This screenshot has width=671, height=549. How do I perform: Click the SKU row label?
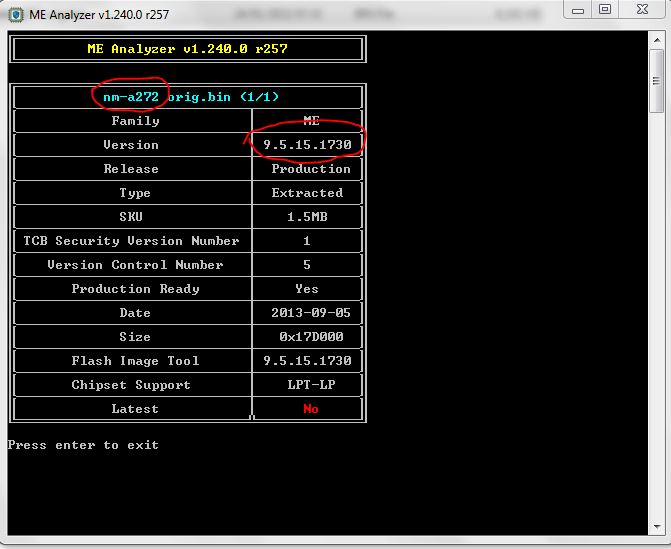[x=131, y=217]
